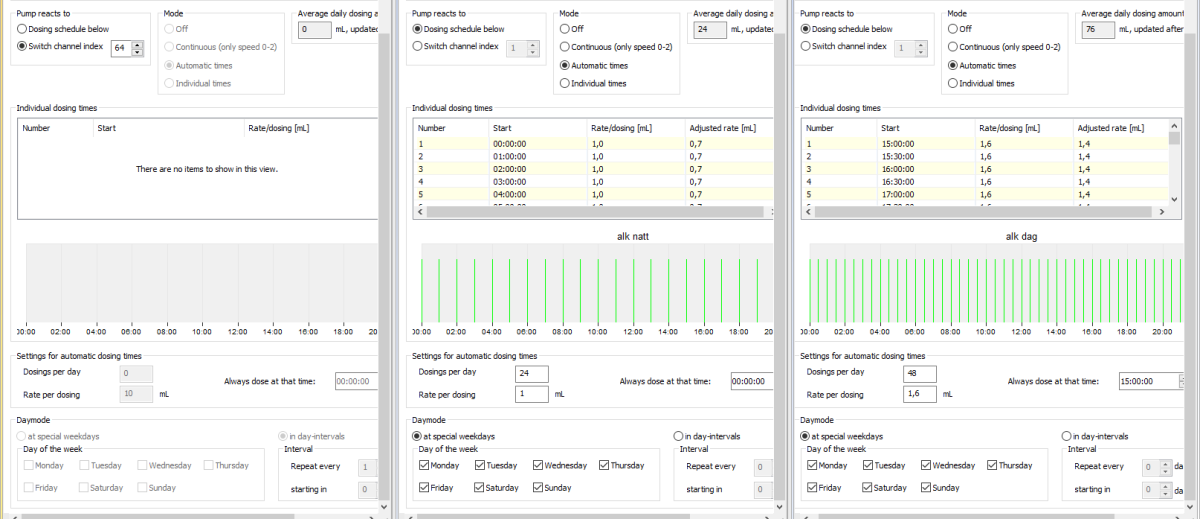Click the horizontal scrollbar of the alk natt dosing table

coord(593,213)
